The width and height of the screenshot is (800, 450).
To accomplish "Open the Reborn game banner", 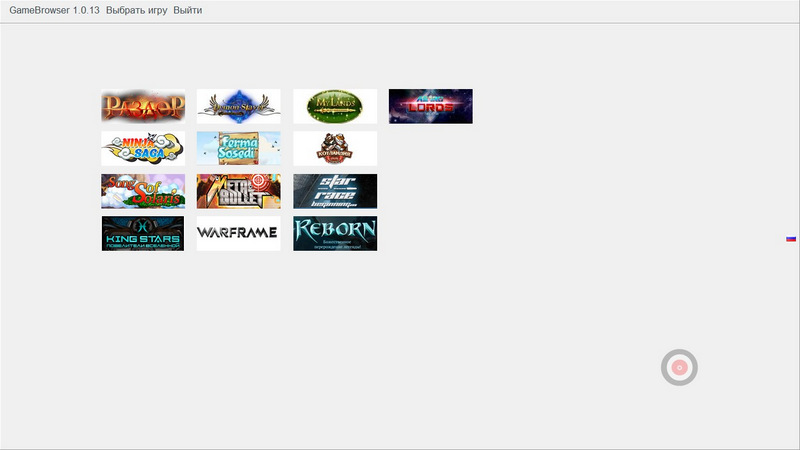I will tap(335, 233).
